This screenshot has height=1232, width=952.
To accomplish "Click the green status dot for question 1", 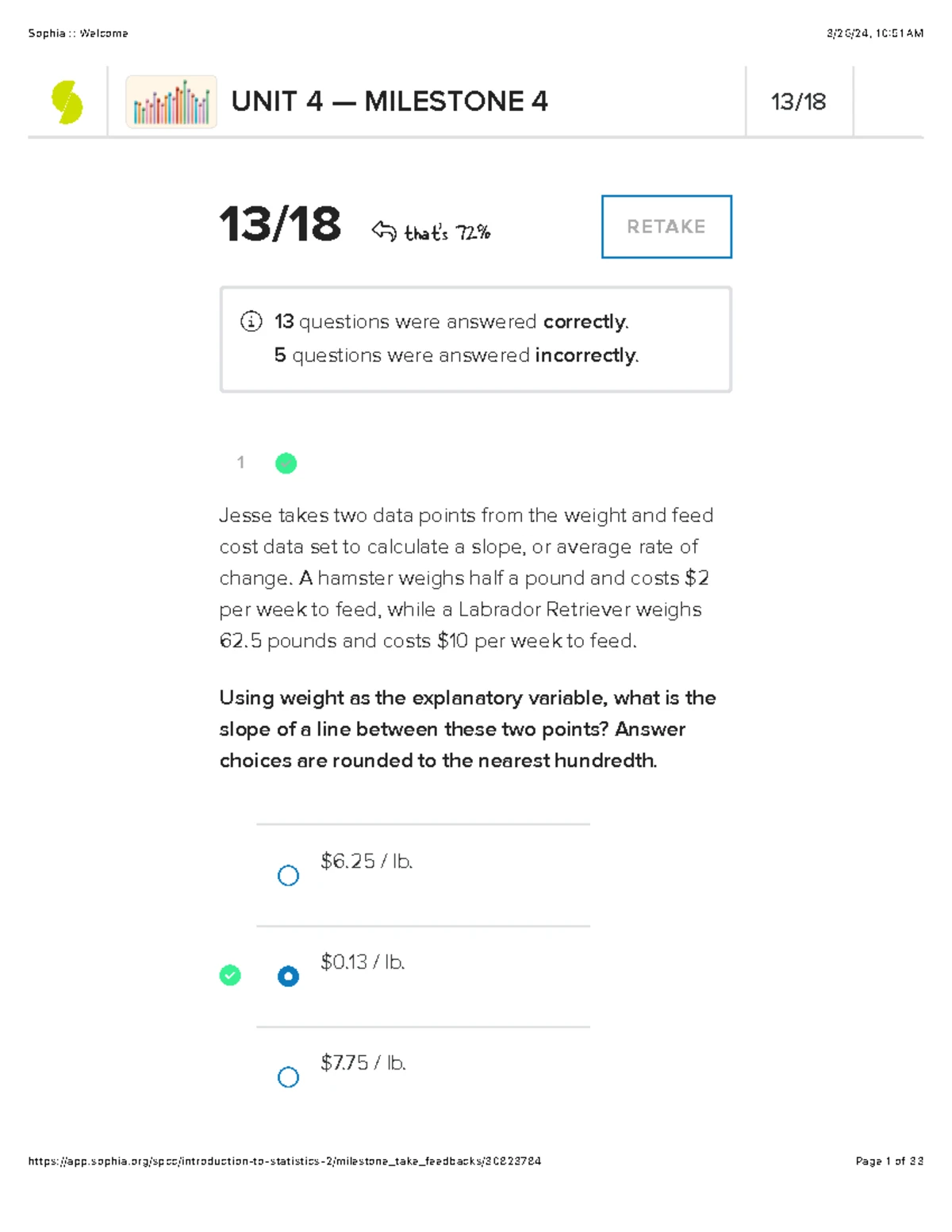I will [286, 463].
